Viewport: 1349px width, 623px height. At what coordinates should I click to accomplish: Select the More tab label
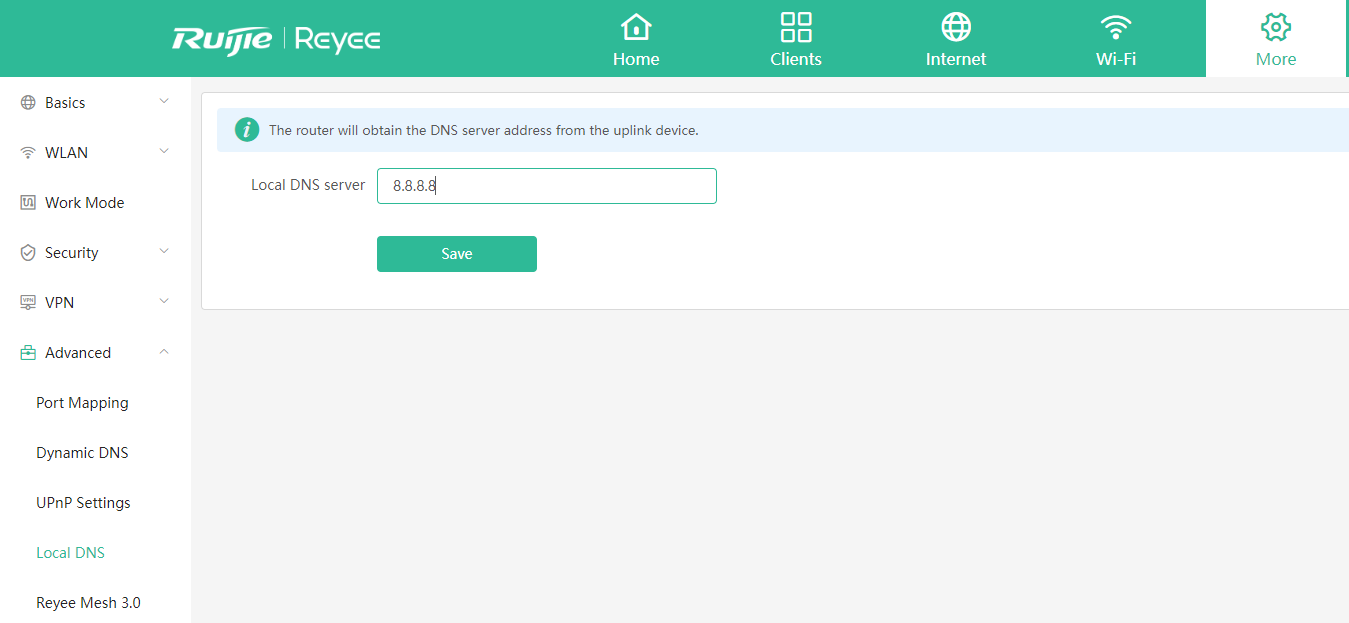coord(1276,59)
